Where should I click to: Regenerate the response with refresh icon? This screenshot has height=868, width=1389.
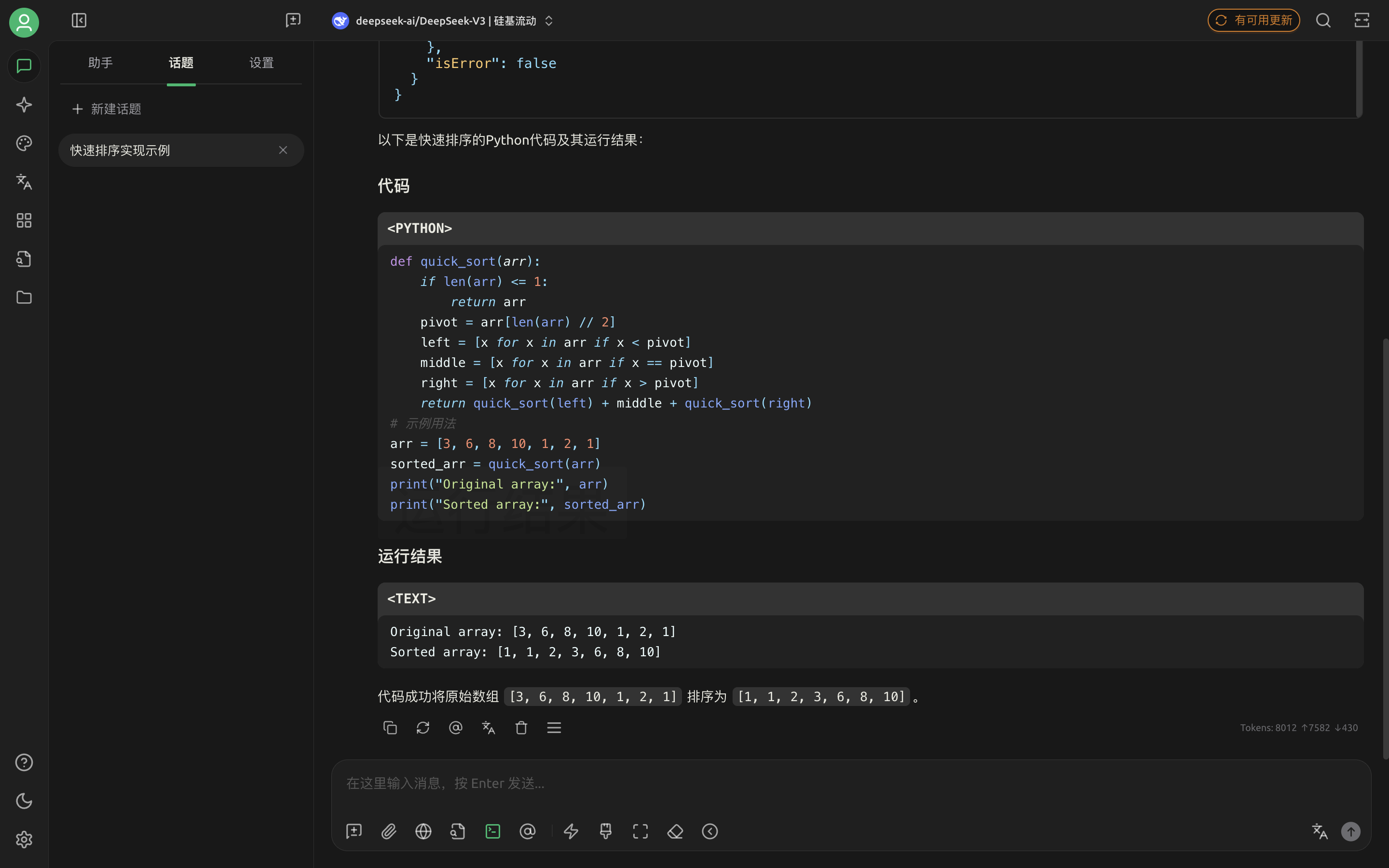click(x=422, y=727)
